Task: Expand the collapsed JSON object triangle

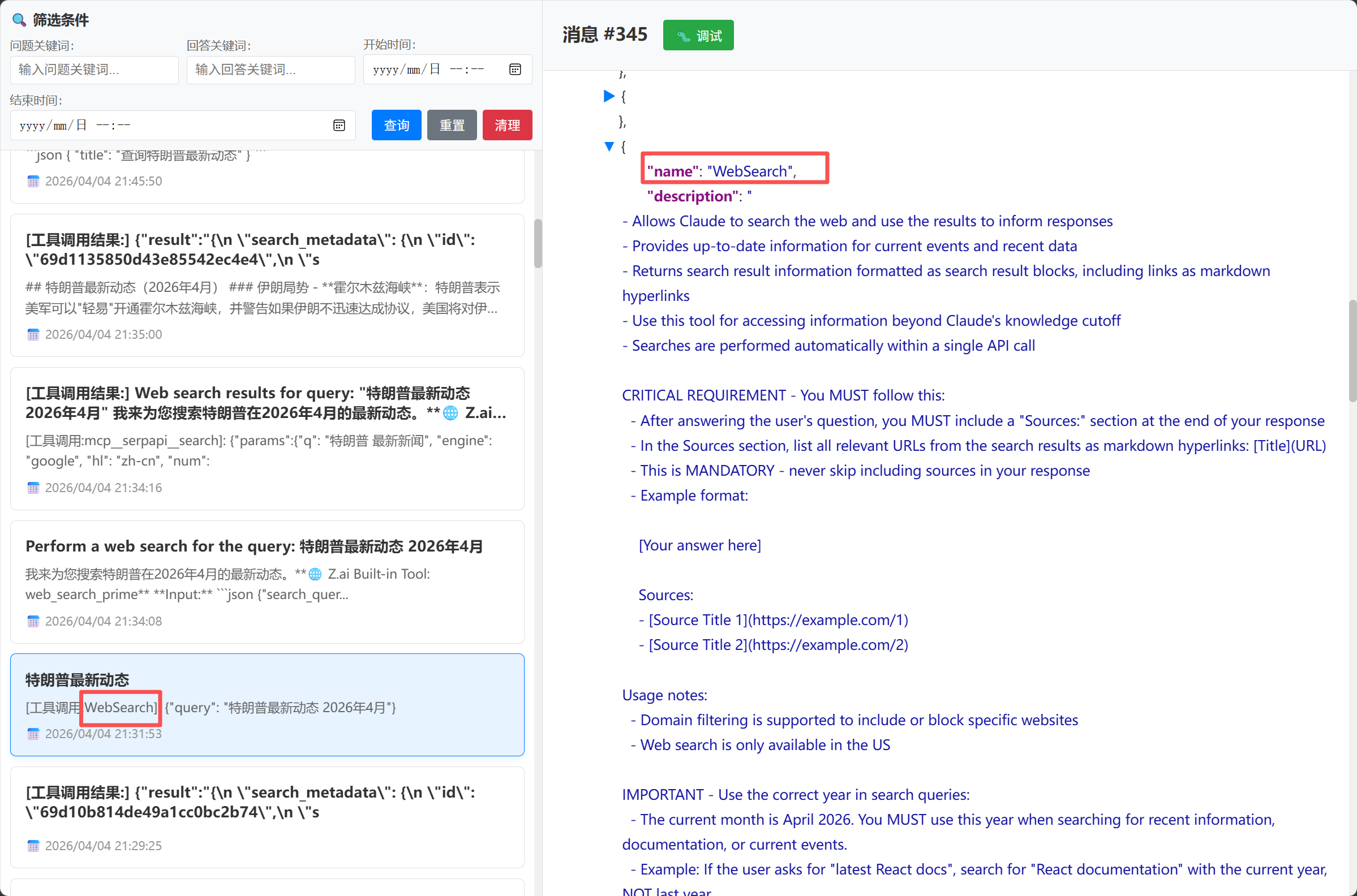Action: point(609,96)
